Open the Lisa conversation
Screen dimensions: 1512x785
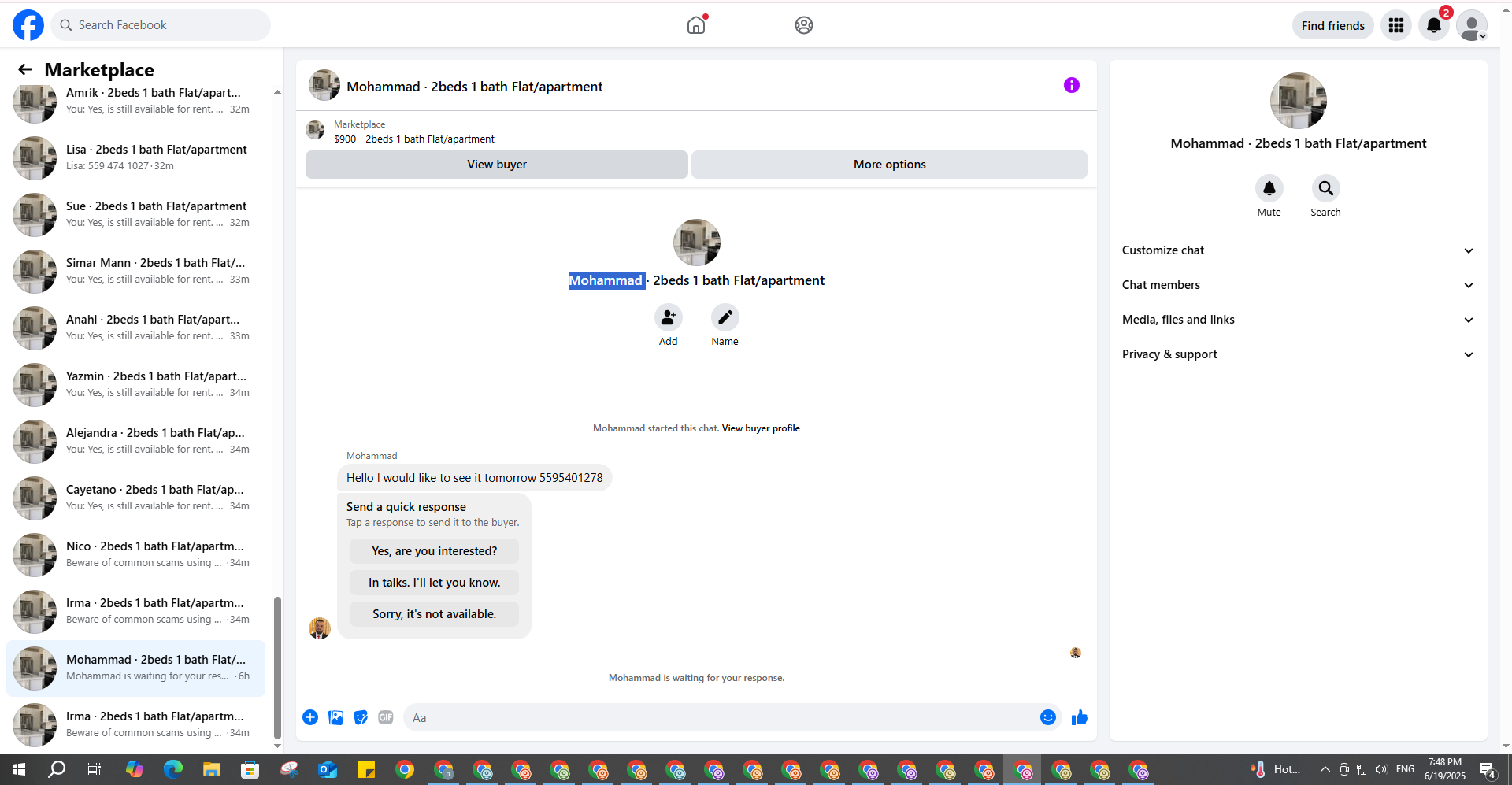point(135,157)
